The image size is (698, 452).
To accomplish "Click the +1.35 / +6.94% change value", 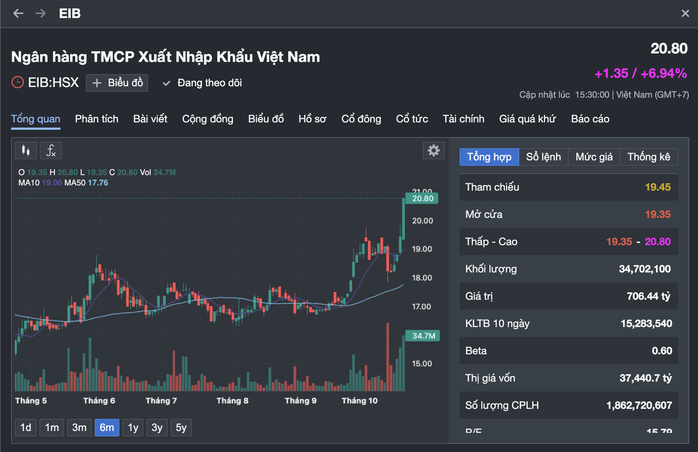I will tap(641, 73).
